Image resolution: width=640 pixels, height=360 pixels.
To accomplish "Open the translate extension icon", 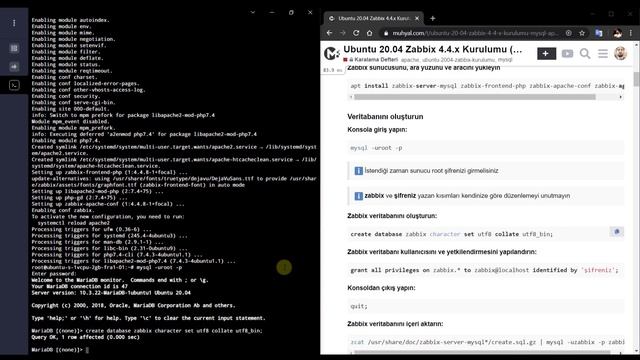I will (599, 33).
